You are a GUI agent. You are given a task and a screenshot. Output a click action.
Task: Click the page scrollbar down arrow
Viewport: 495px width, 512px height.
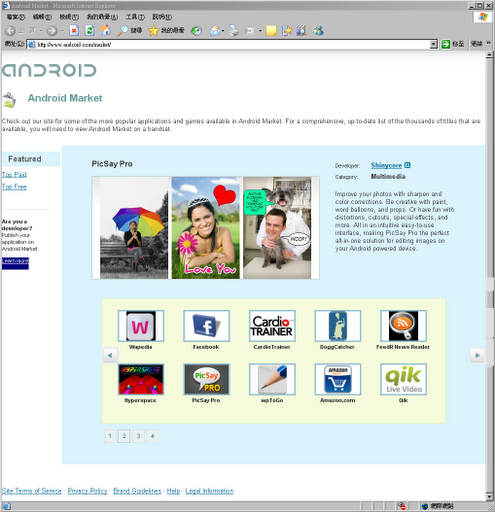point(489,497)
